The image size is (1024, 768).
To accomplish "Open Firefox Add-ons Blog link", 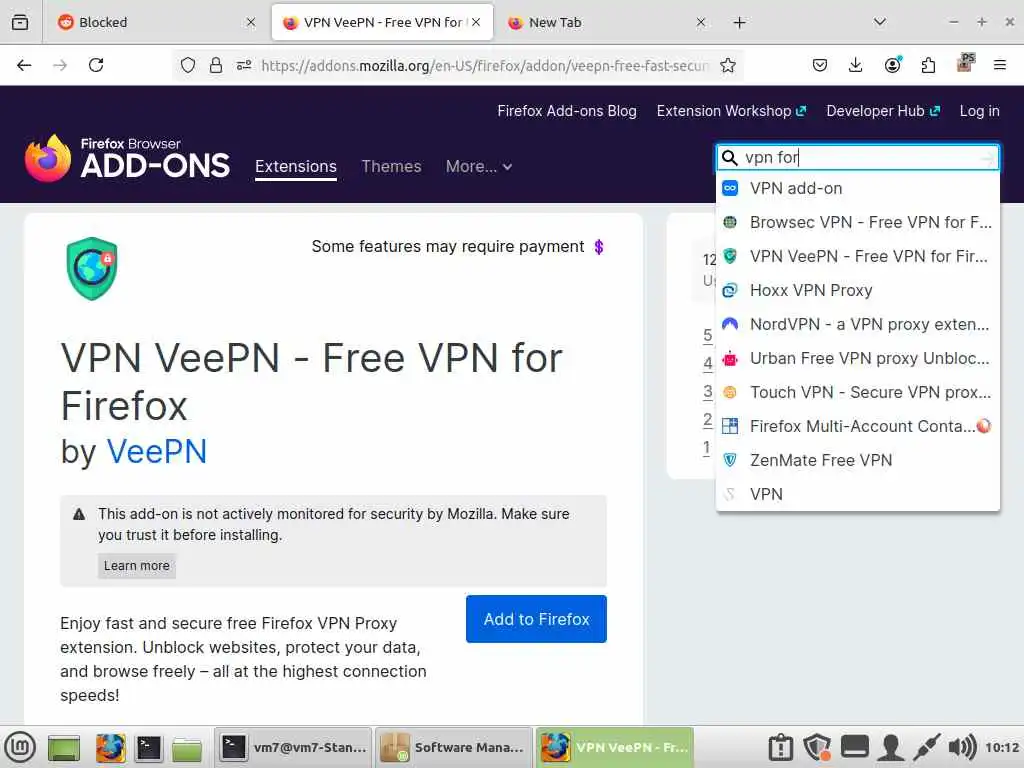I will pyautogui.click(x=567, y=111).
